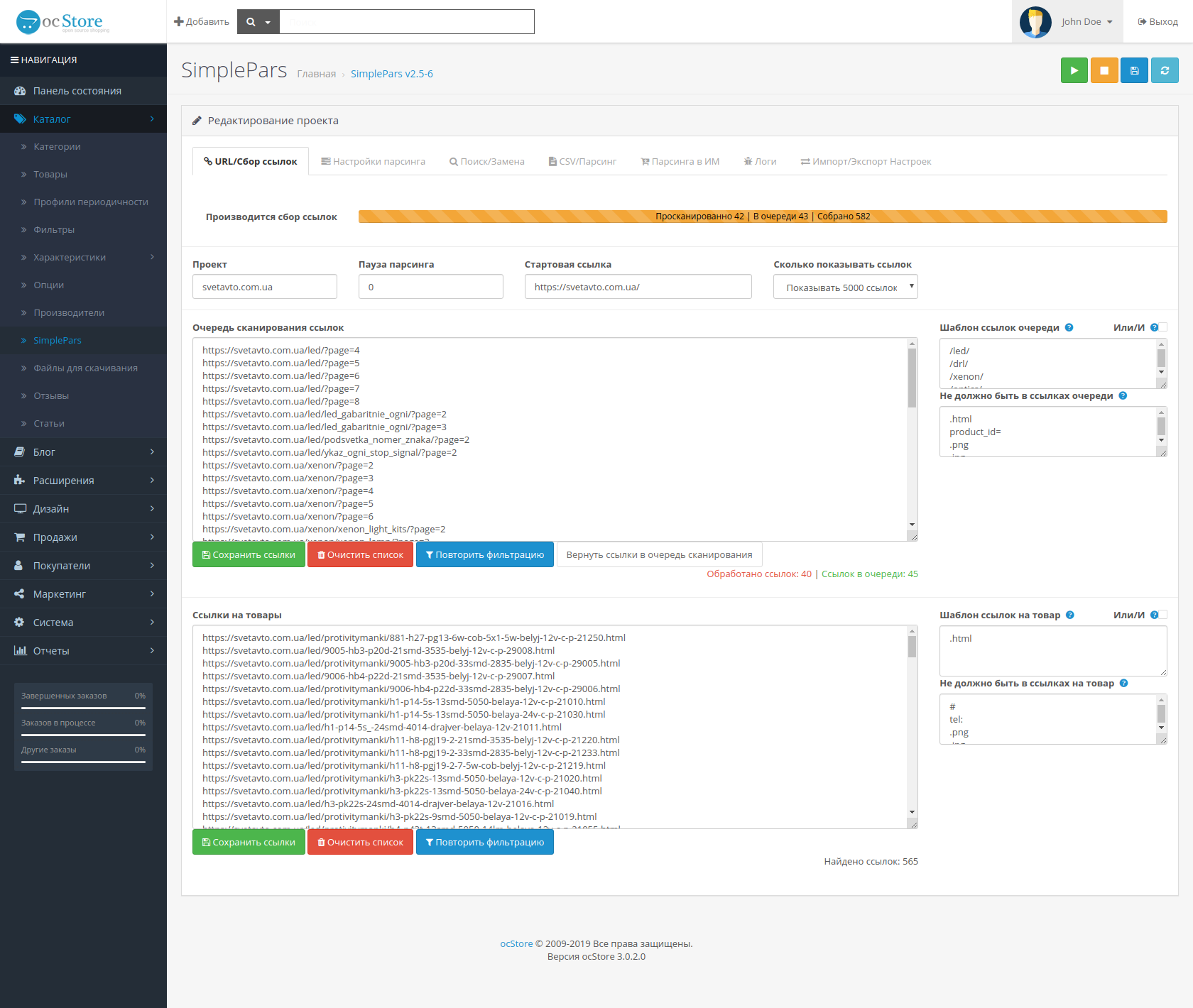The image size is (1193, 1008).
Task: Open help for Не должно быть в ссылках на товар
Action: tap(1123, 683)
